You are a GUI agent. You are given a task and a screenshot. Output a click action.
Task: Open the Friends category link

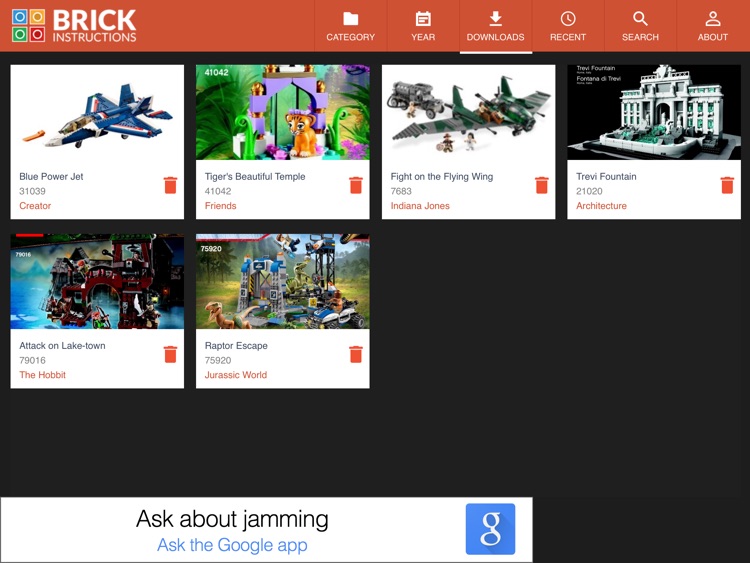pyautogui.click(x=221, y=206)
